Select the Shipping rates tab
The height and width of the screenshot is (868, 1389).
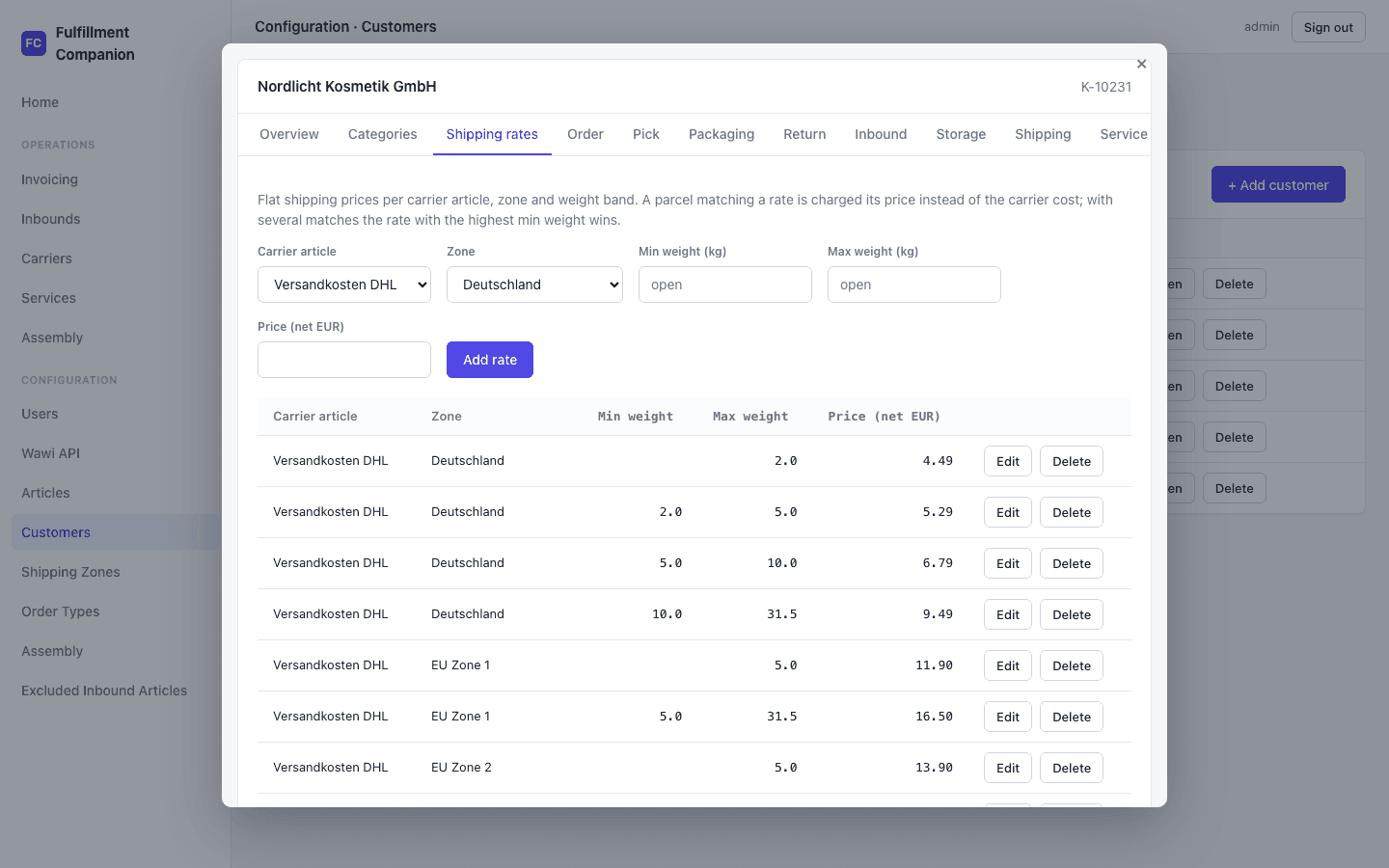(492, 134)
